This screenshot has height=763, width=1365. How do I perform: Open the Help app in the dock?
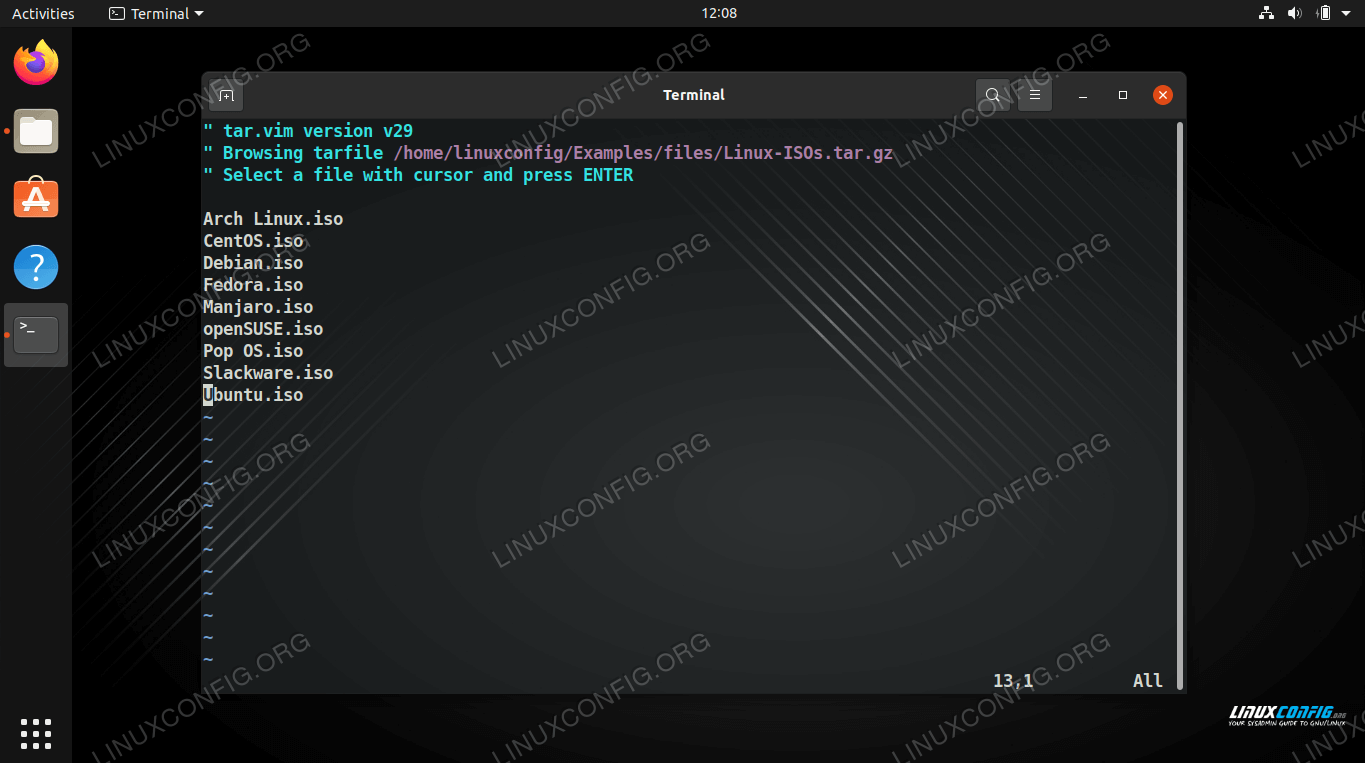pos(36,267)
